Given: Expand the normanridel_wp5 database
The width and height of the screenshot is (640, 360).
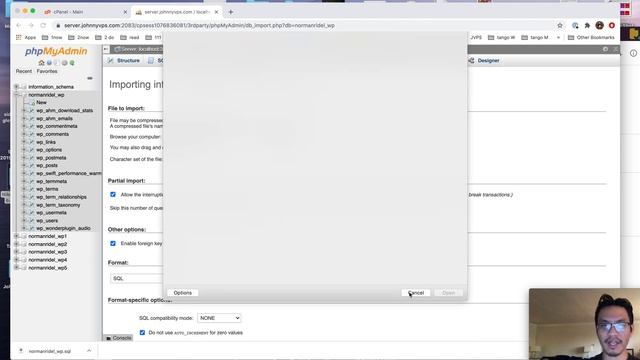Looking at the screenshot, I should [x=16, y=268].
